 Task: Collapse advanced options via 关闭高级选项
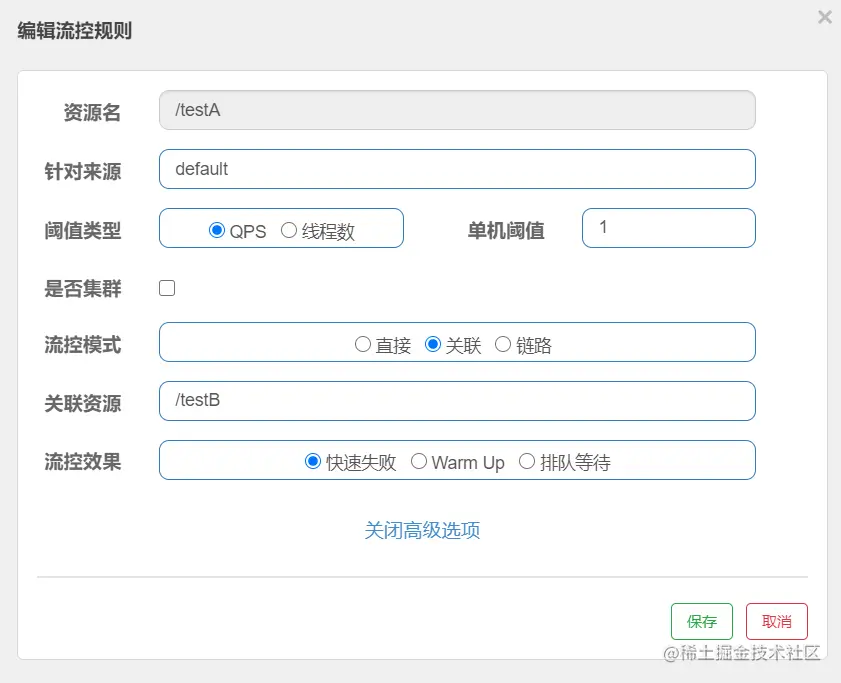(422, 530)
